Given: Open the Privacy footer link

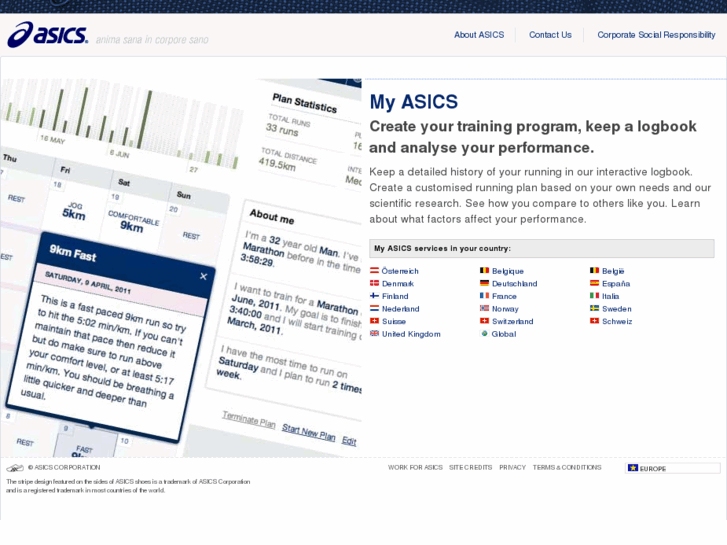Looking at the screenshot, I should point(512,468).
